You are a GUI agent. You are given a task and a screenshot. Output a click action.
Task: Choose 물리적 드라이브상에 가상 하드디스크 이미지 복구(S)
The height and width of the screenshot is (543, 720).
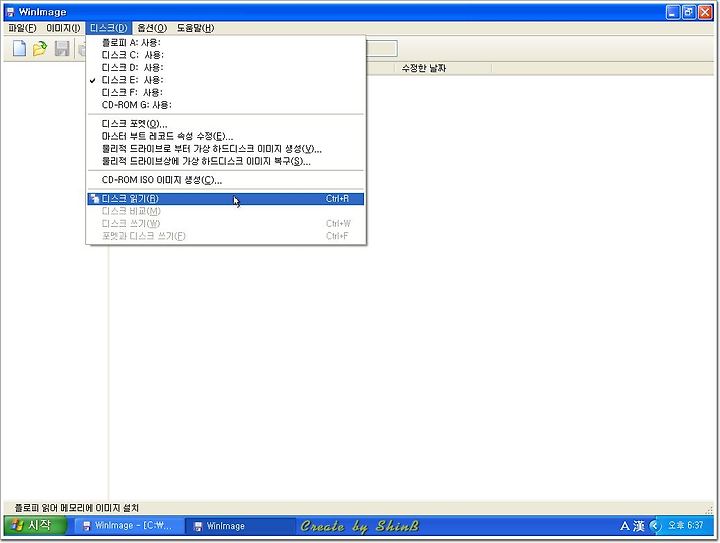pos(225,161)
